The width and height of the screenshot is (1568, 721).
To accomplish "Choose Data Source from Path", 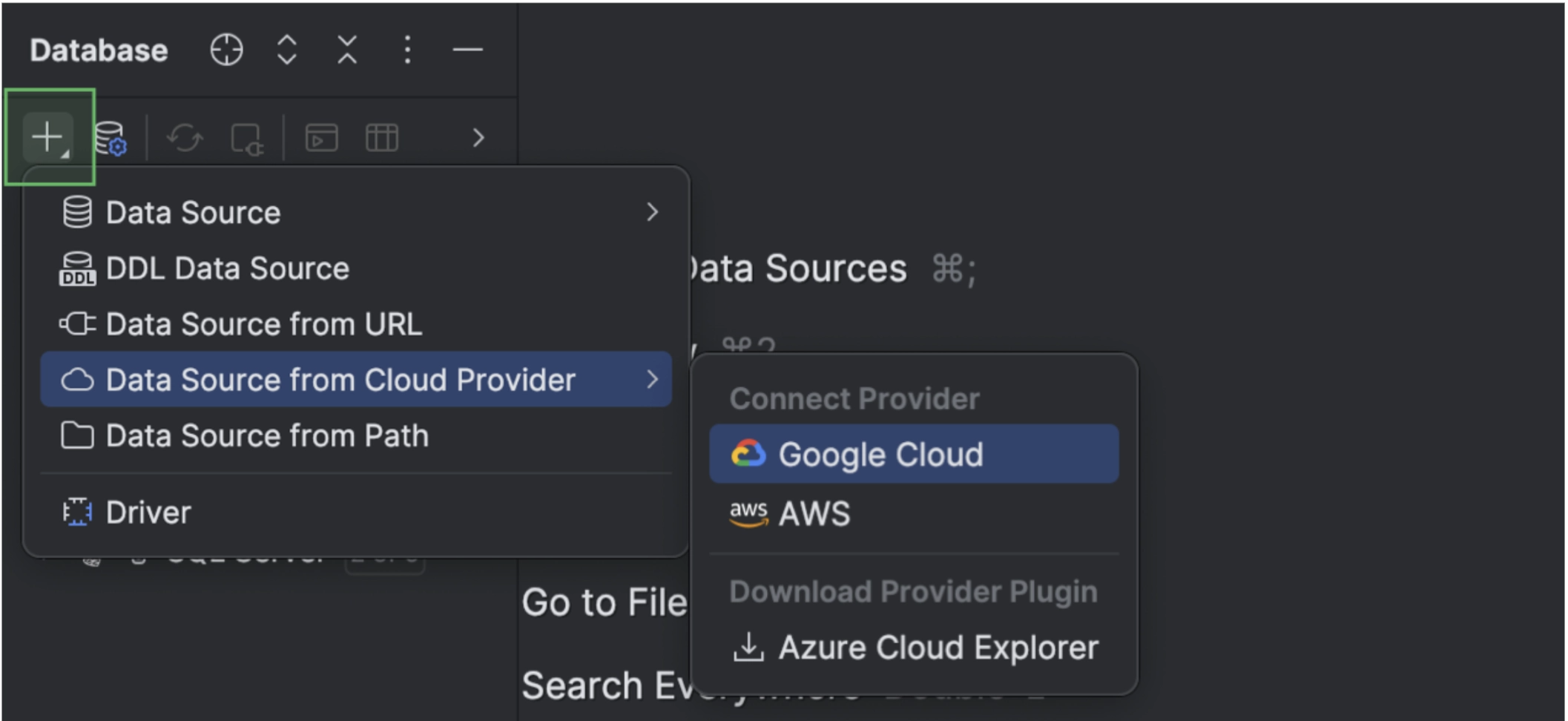I will coord(267,435).
